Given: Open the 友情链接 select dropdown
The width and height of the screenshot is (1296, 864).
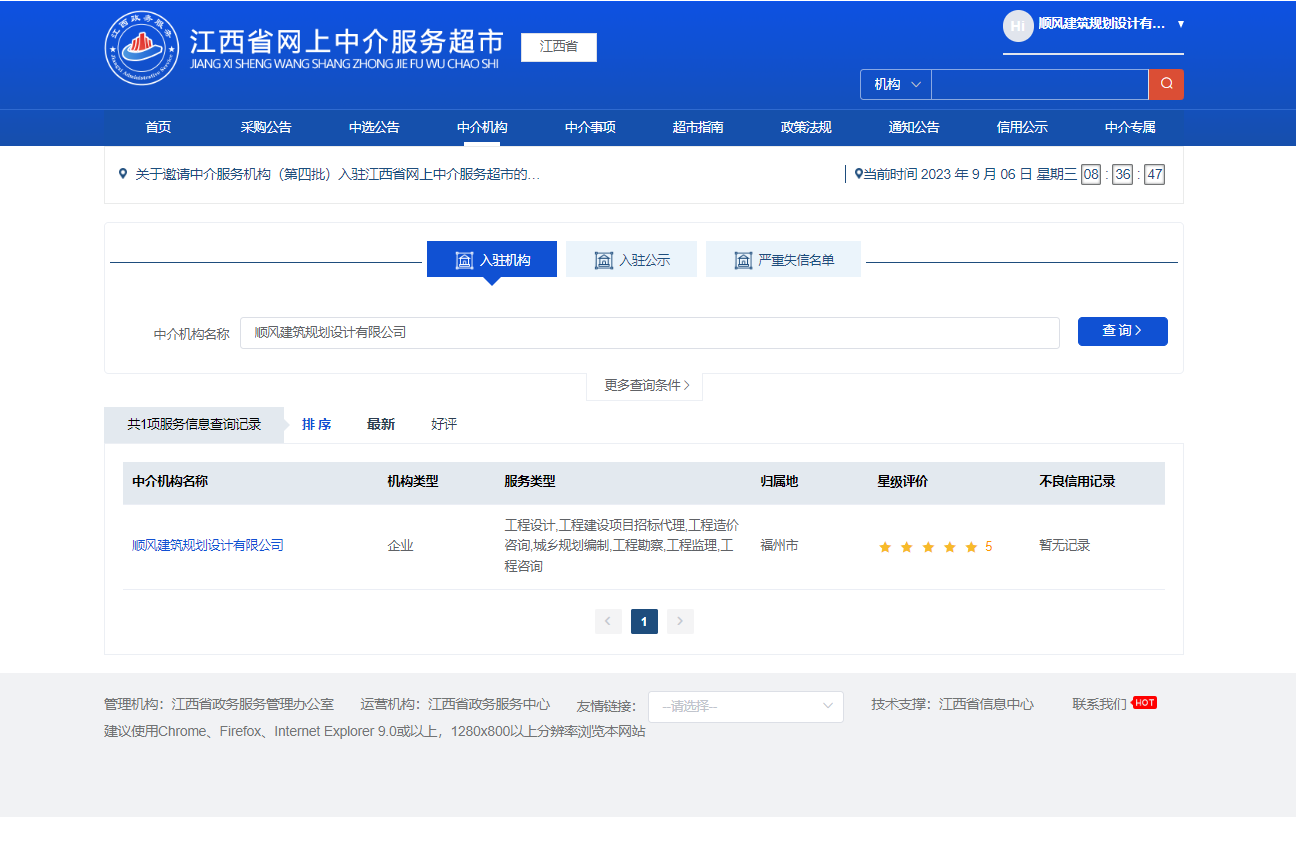Looking at the screenshot, I should click(746, 707).
